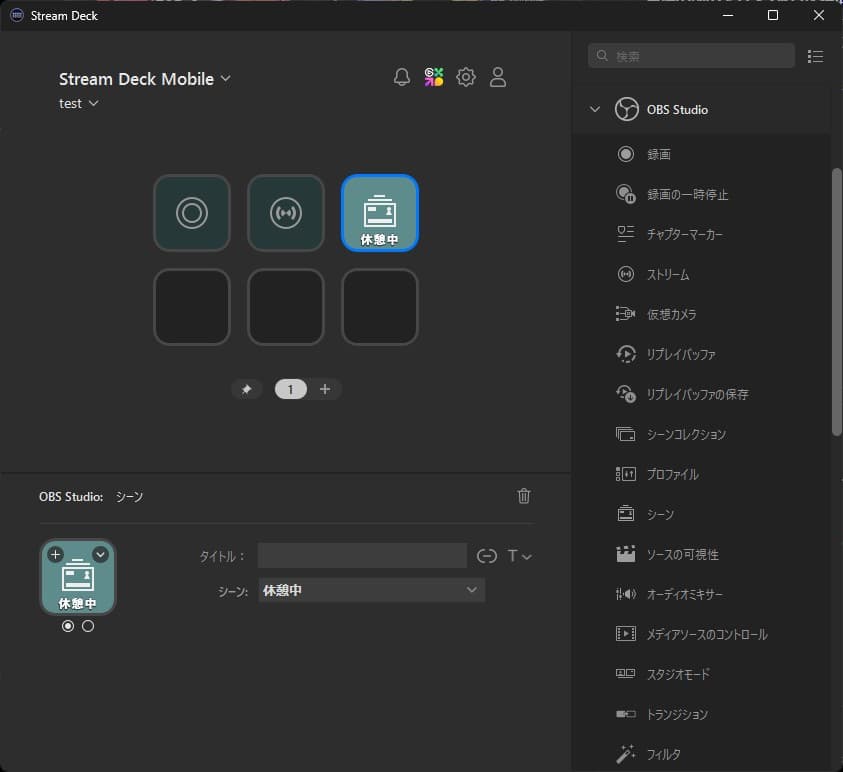The height and width of the screenshot is (772, 843).
Task: Collapse the OBS Studio category
Action: point(595,110)
